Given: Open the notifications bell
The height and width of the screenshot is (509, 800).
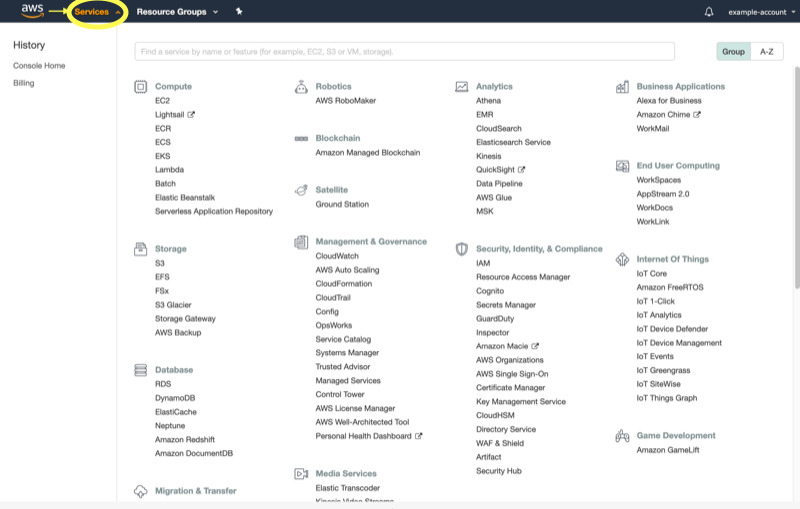Looking at the screenshot, I should click(x=709, y=12).
